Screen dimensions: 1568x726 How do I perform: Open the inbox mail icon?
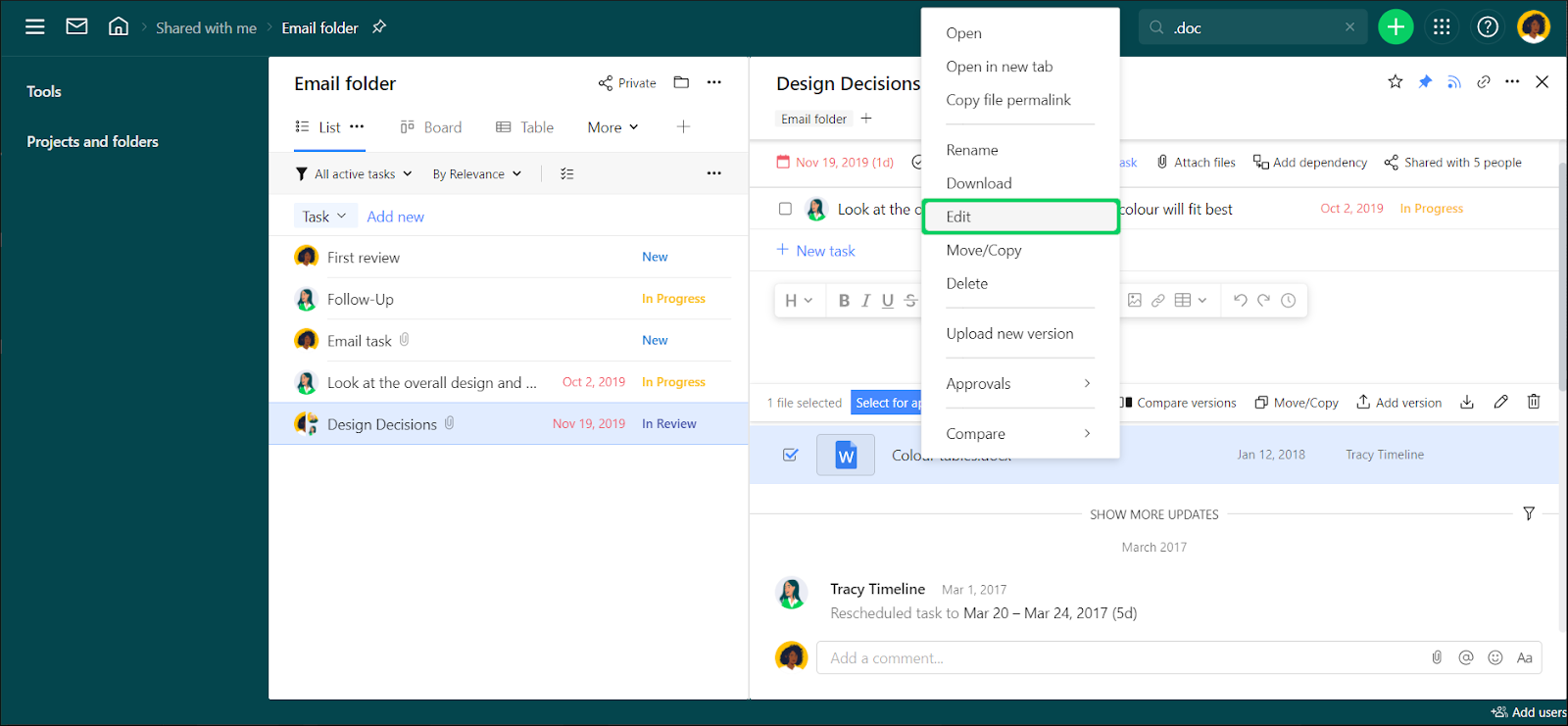pyautogui.click(x=76, y=26)
